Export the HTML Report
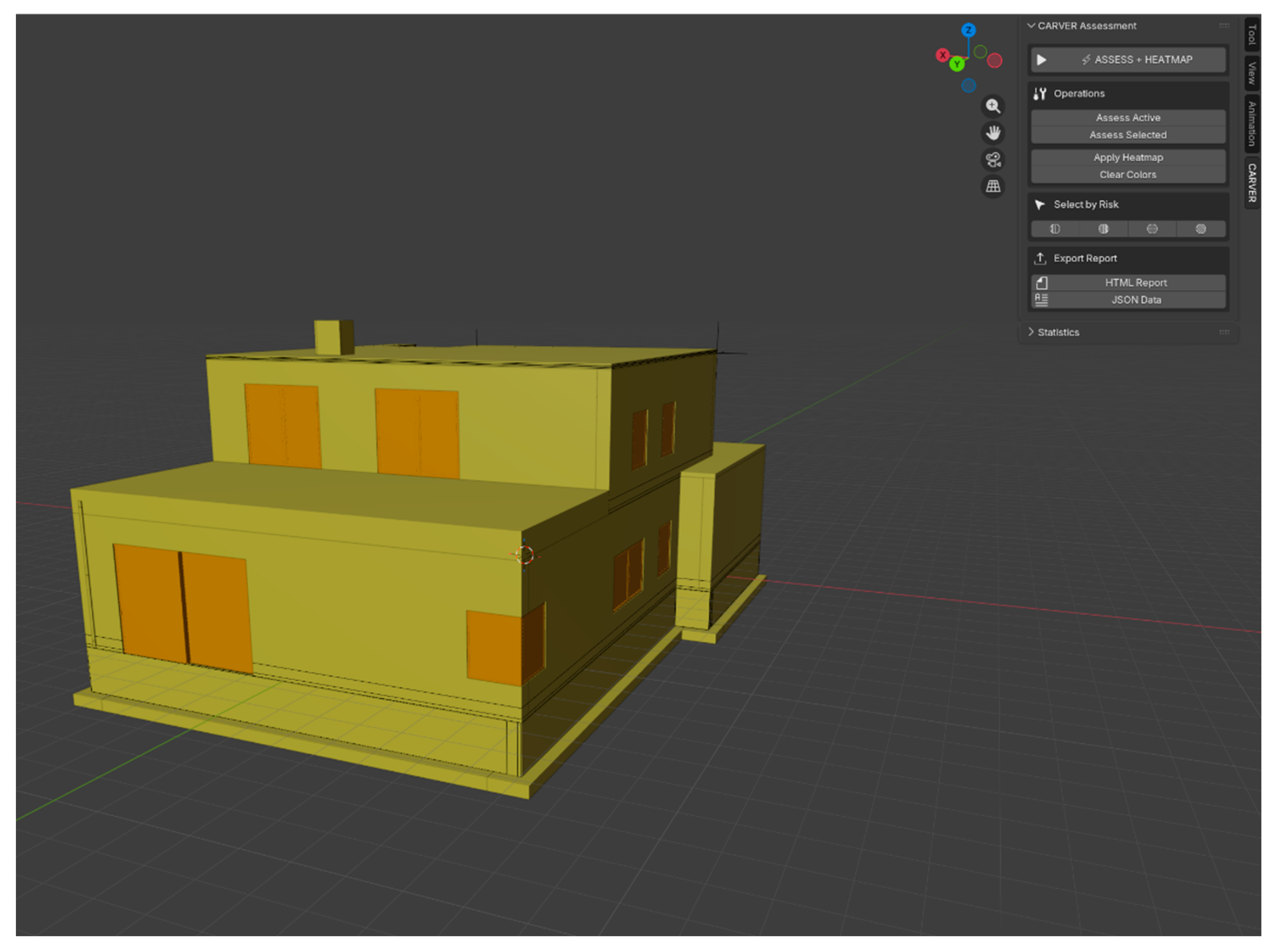Image resolution: width=1281 pixels, height=952 pixels. point(1128,283)
